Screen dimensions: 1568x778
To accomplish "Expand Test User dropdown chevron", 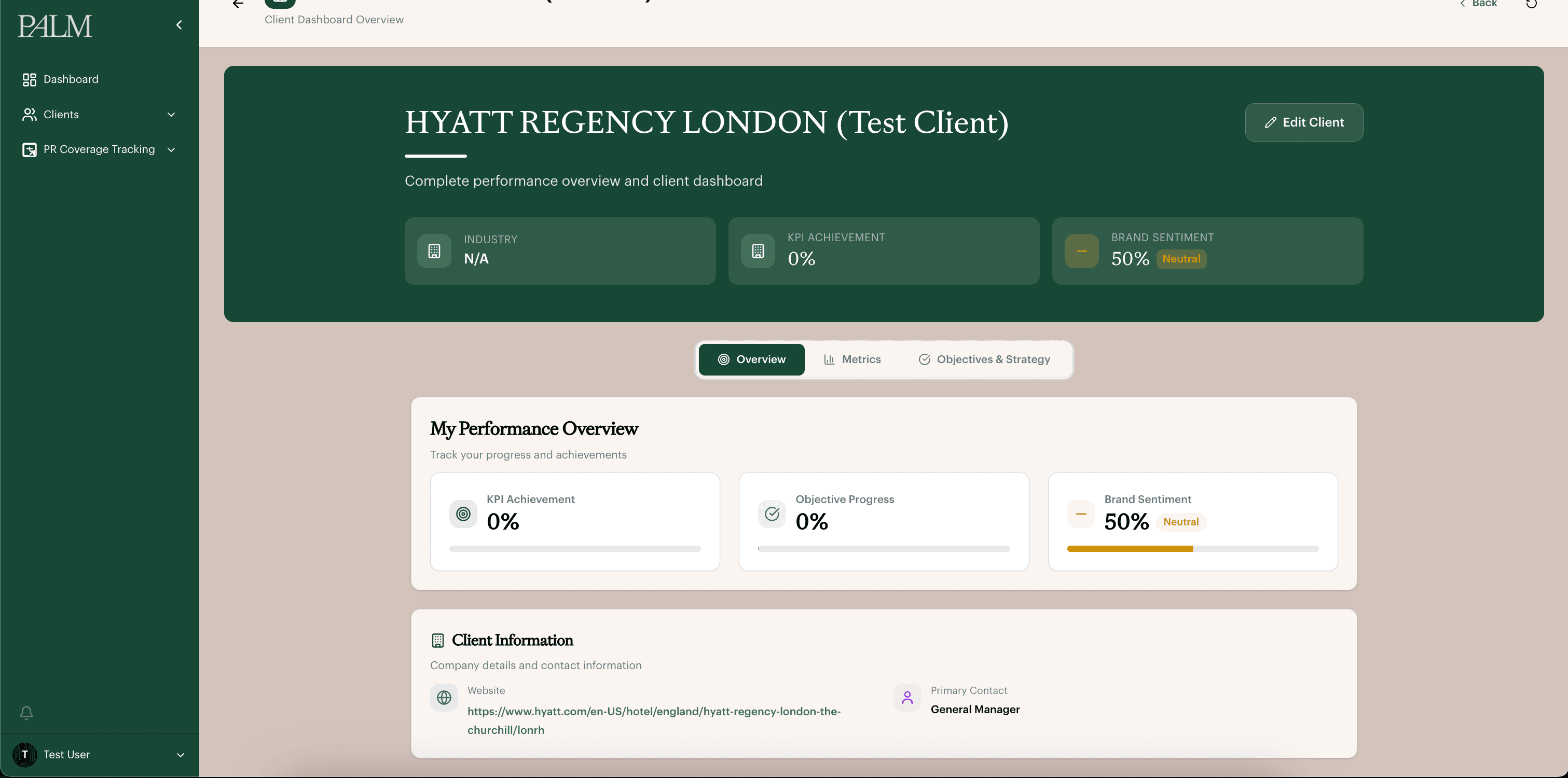I will [180, 755].
